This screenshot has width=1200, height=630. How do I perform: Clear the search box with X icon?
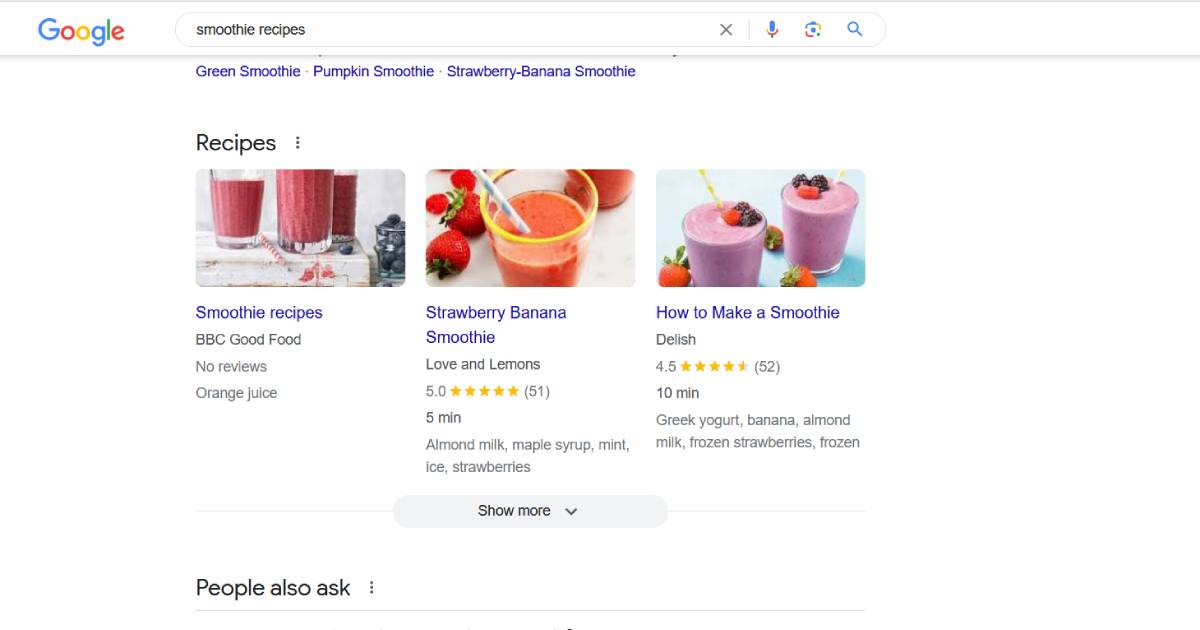tap(726, 30)
